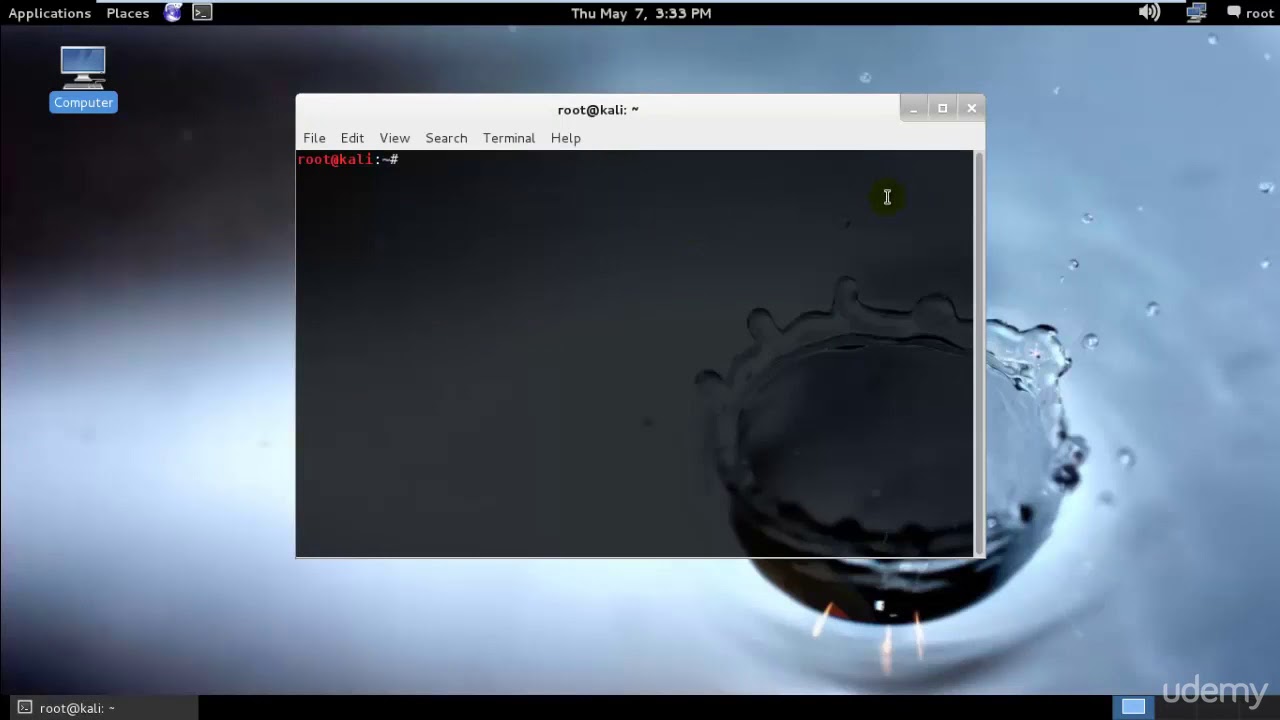Viewport: 1280px width, 720px height.
Task: Click the Thu May 7 clock
Action: (x=641, y=13)
